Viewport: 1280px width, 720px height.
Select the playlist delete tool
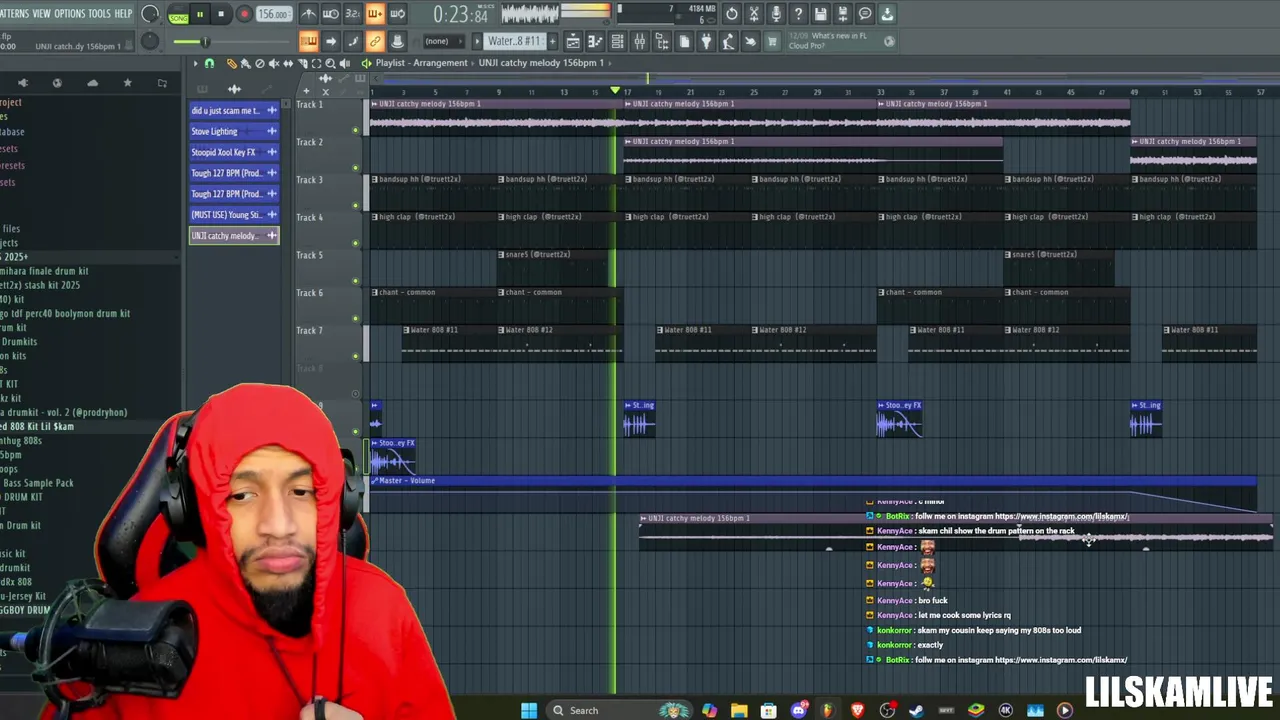[x=260, y=63]
